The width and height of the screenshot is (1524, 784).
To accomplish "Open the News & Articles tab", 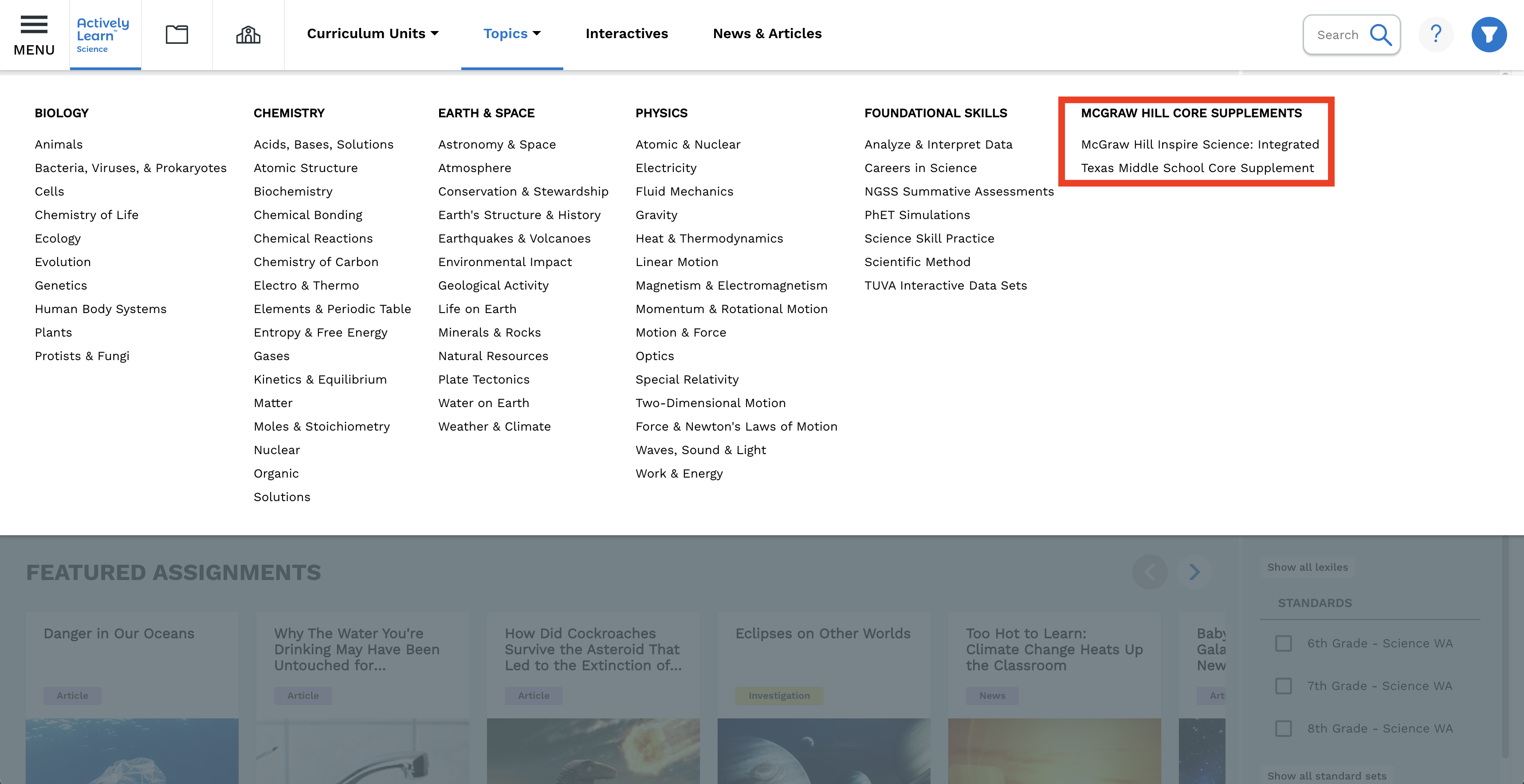I will point(767,34).
